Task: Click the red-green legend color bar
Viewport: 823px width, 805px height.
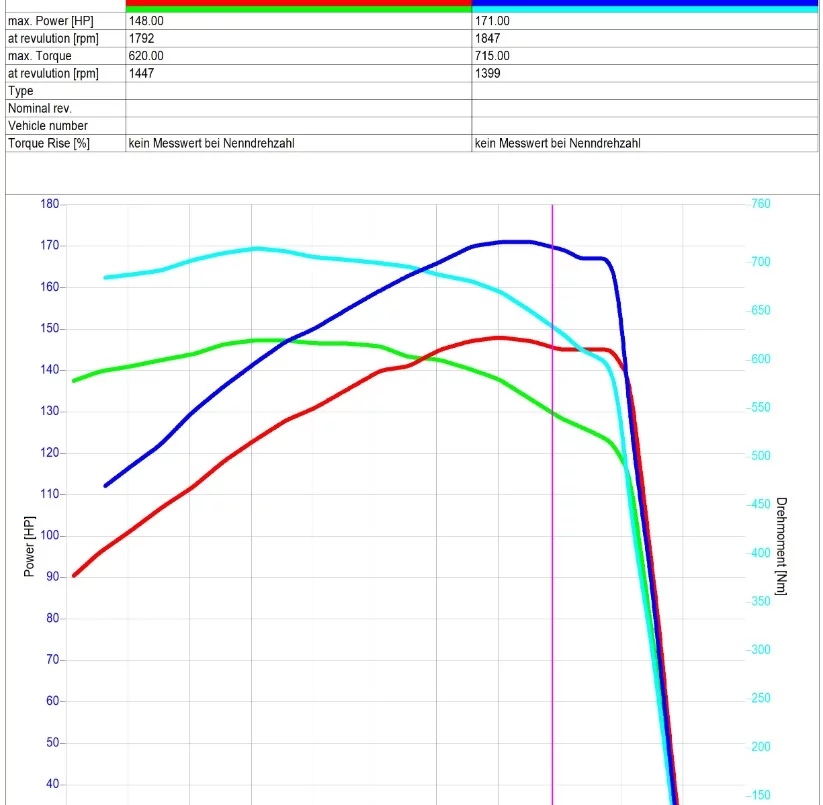Action: (298, 6)
